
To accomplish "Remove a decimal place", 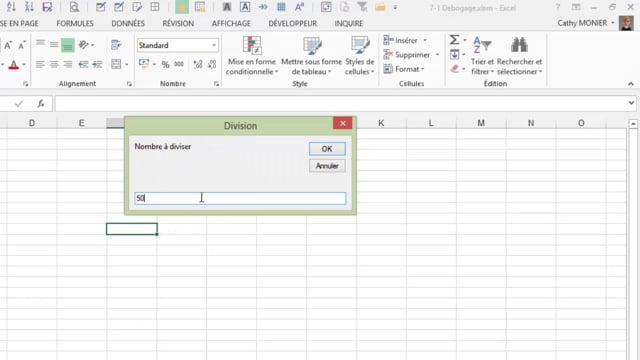I will pos(212,64).
